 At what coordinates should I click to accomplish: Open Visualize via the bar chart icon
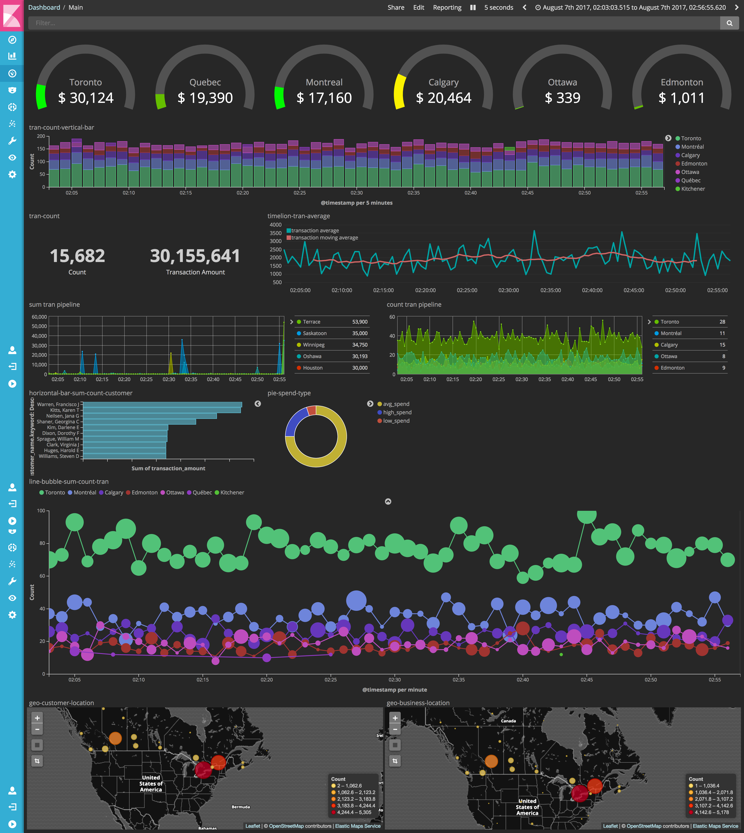(x=12, y=56)
